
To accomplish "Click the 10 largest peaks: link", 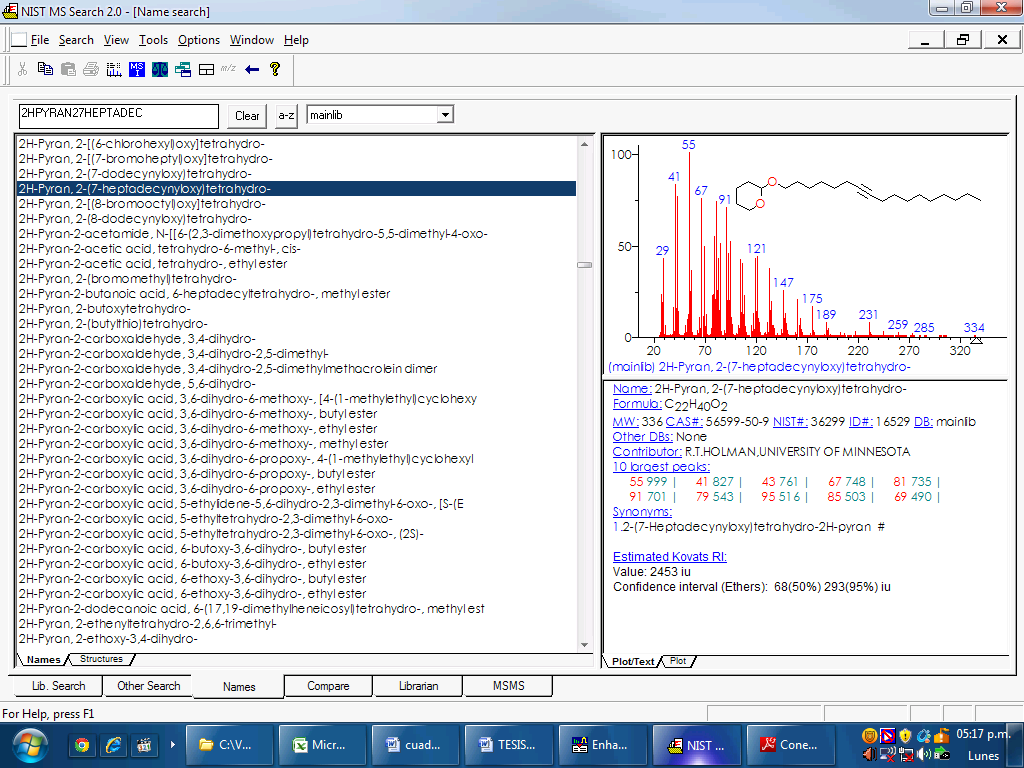I will [x=661, y=466].
